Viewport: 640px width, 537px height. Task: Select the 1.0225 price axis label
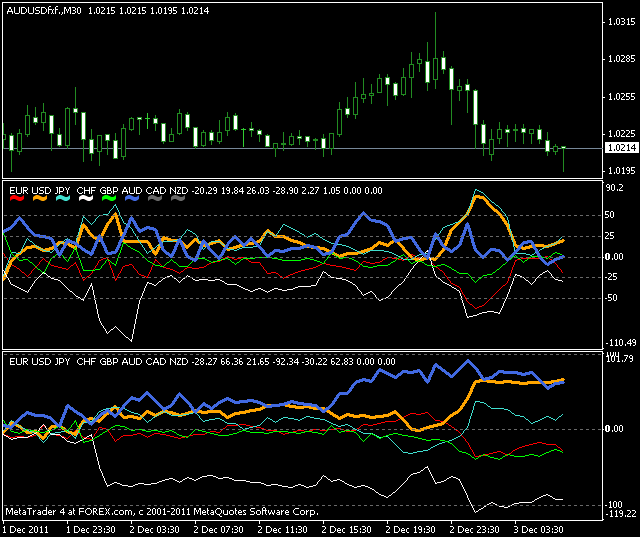coord(622,134)
